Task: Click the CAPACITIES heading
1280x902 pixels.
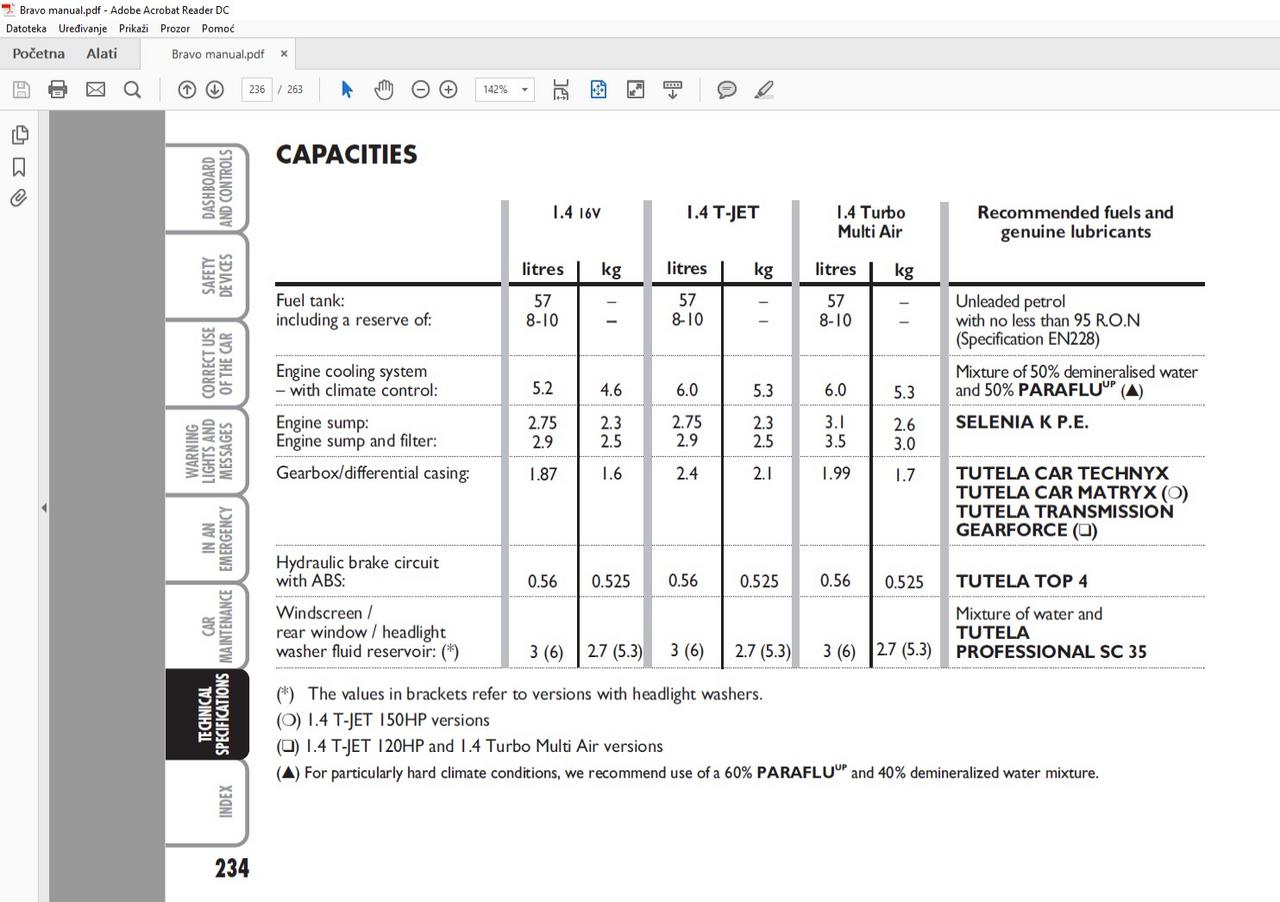Action: pos(346,155)
